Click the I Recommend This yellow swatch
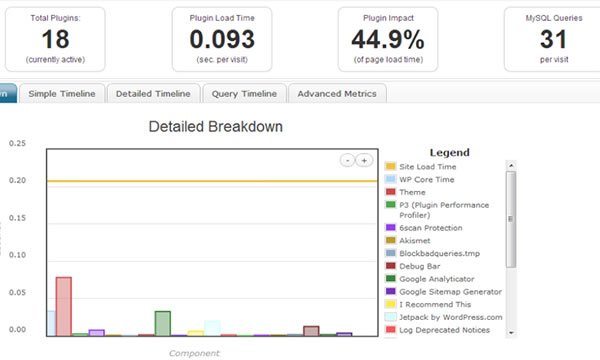 click(x=390, y=304)
